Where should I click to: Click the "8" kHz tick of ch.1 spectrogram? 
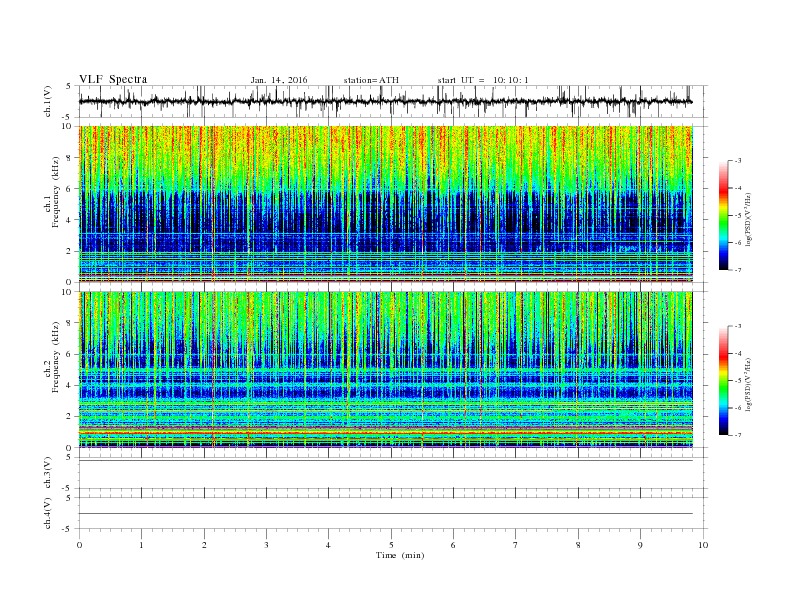pyautogui.click(x=70, y=158)
